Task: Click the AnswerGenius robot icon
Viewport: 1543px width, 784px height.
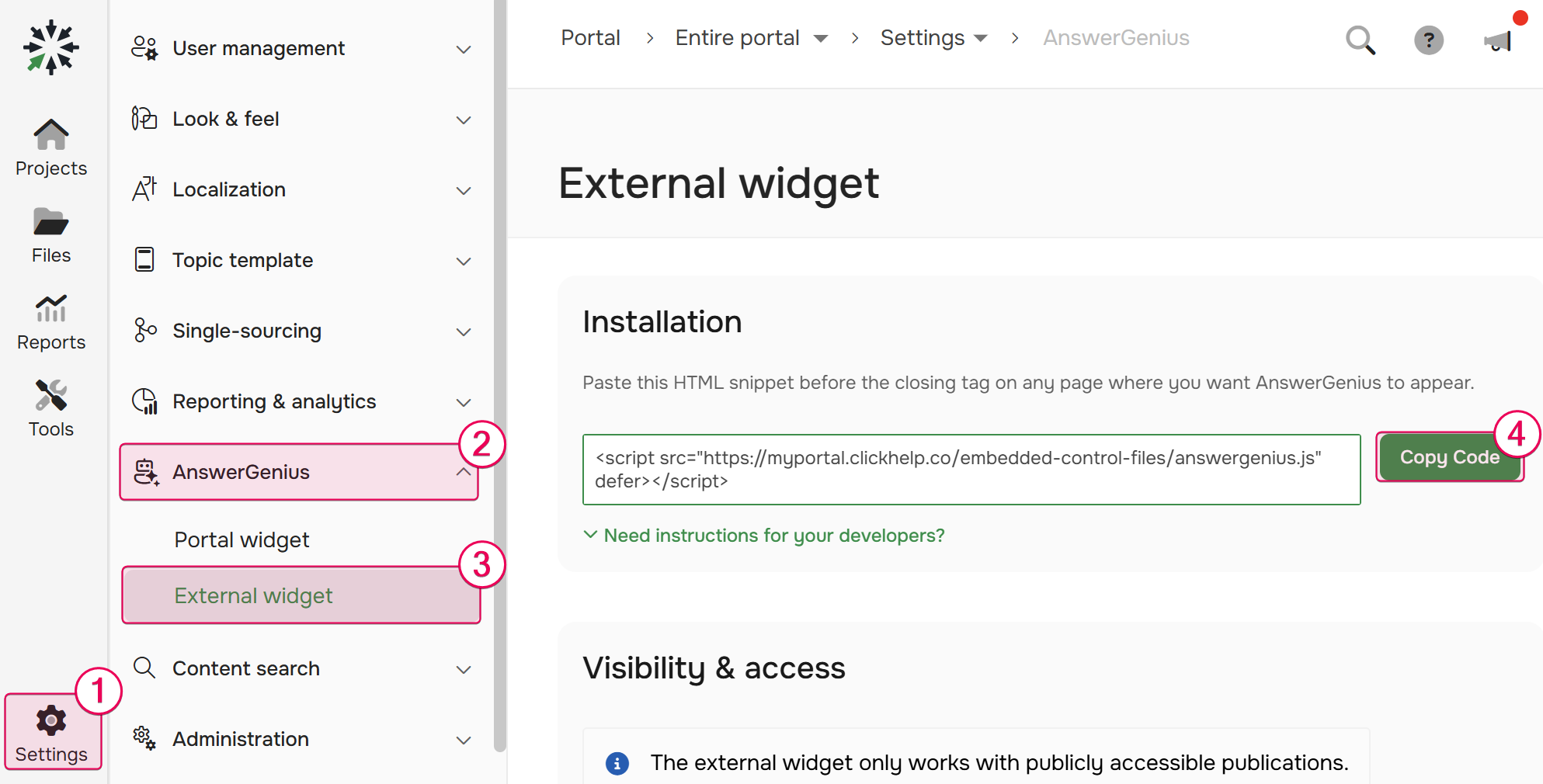Action: point(145,471)
